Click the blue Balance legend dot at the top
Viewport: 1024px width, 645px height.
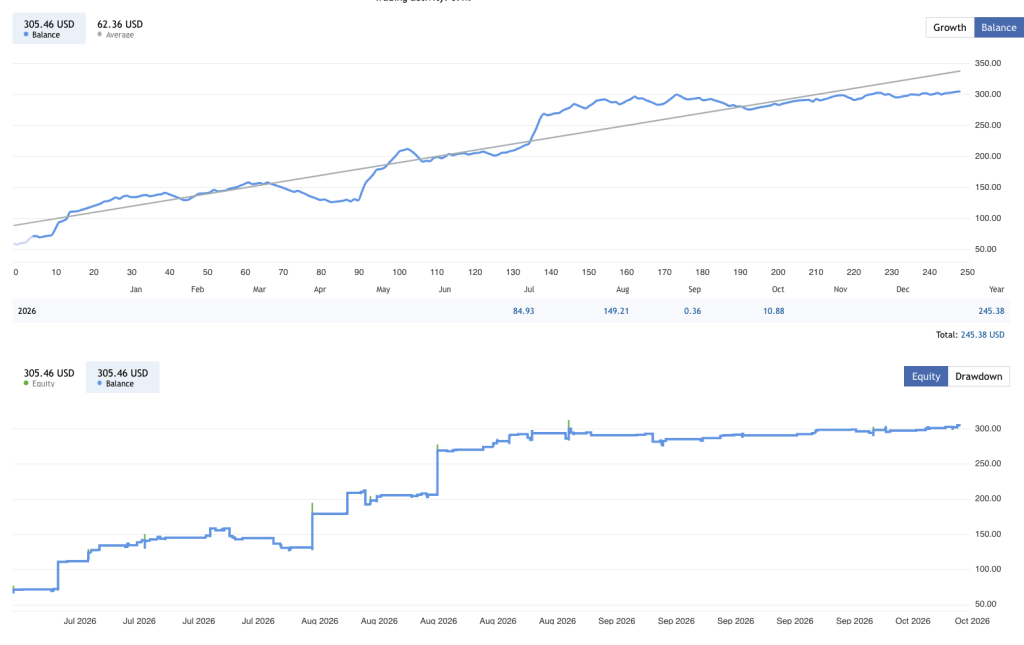(x=26, y=35)
